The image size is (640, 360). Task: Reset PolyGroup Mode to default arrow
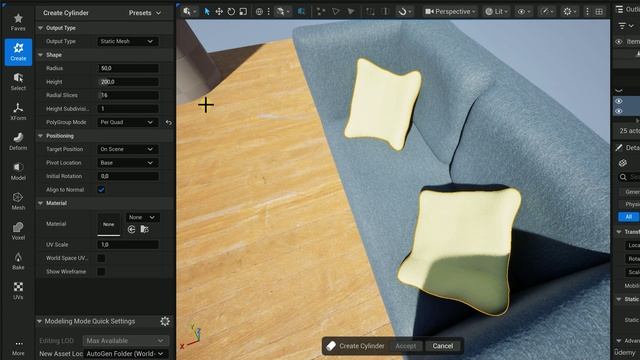(x=169, y=122)
